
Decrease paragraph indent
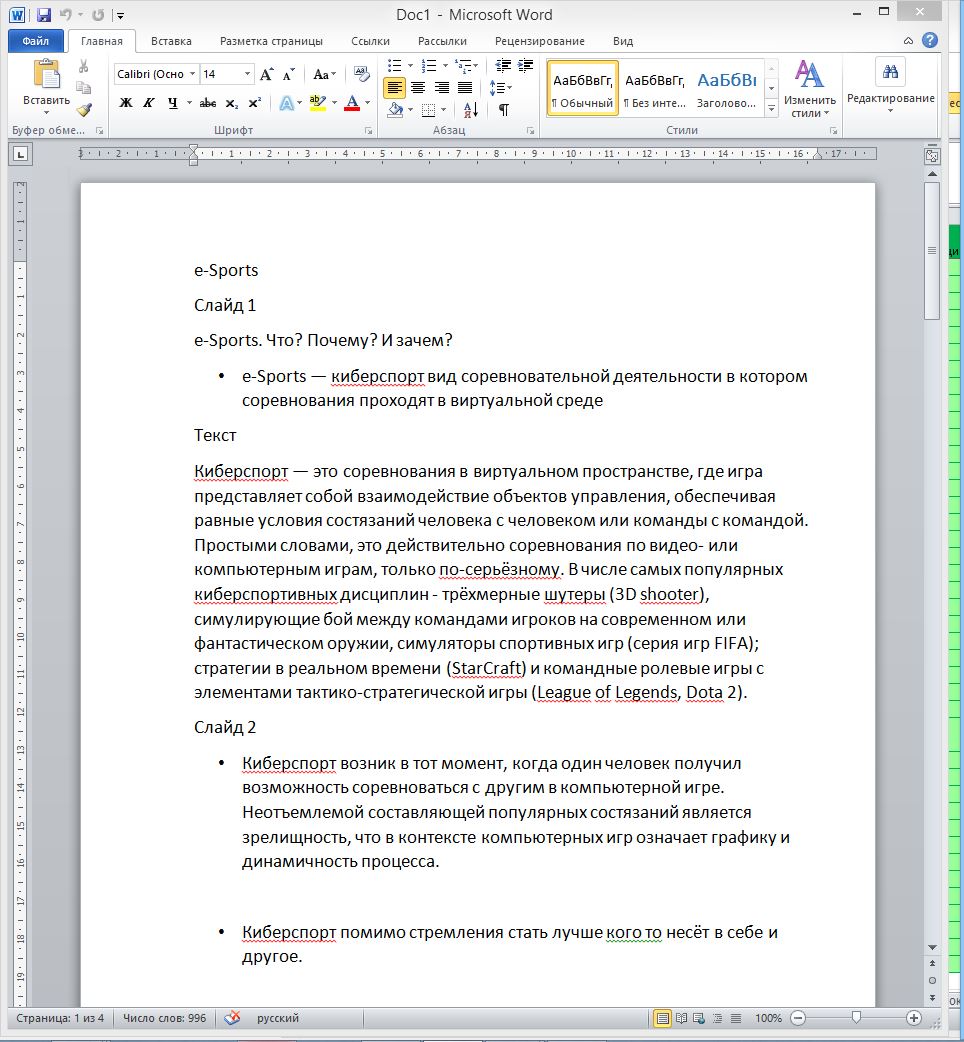[503, 65]
